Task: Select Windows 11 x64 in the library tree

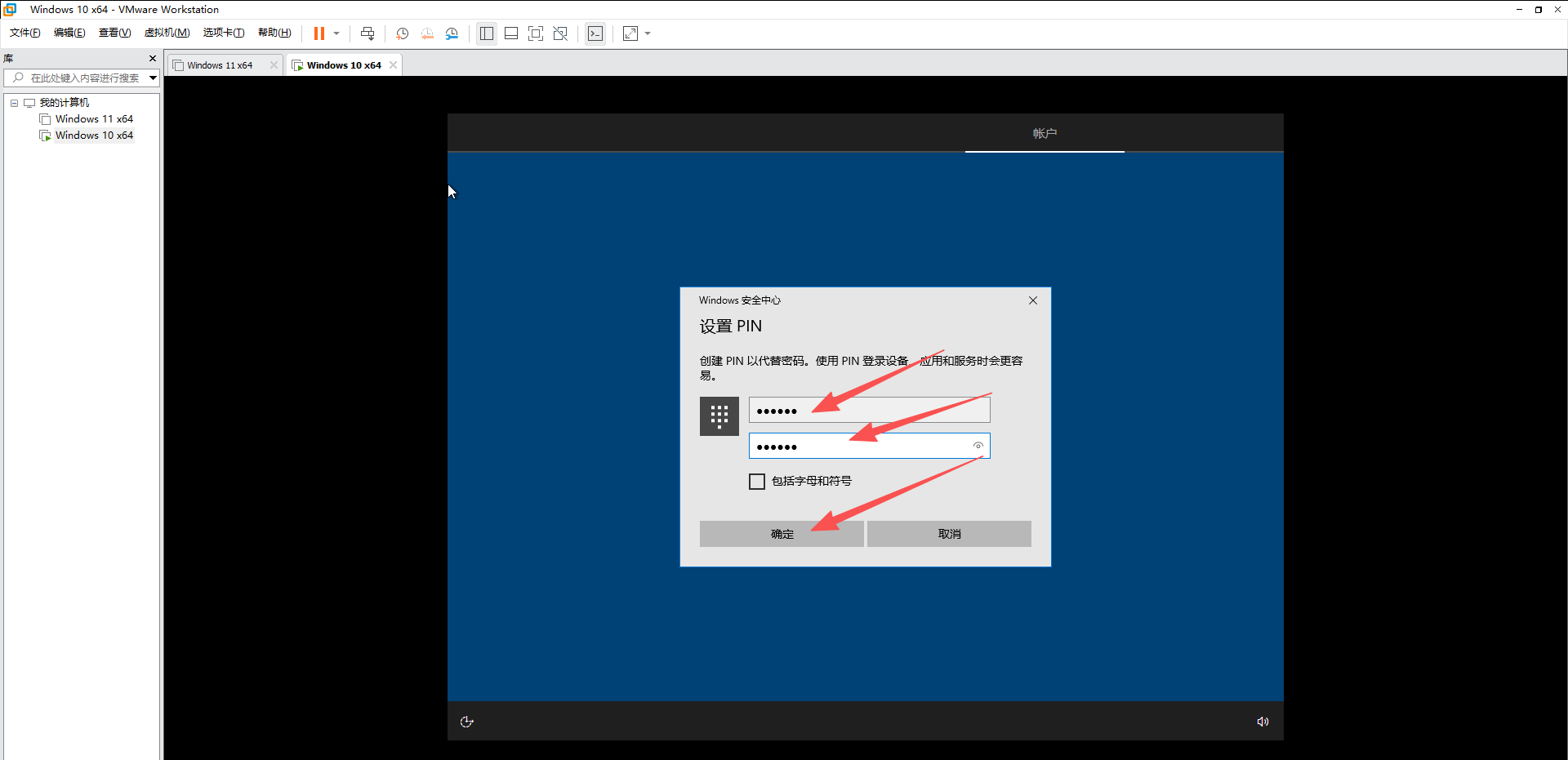Action: click(x=94, y=119)
